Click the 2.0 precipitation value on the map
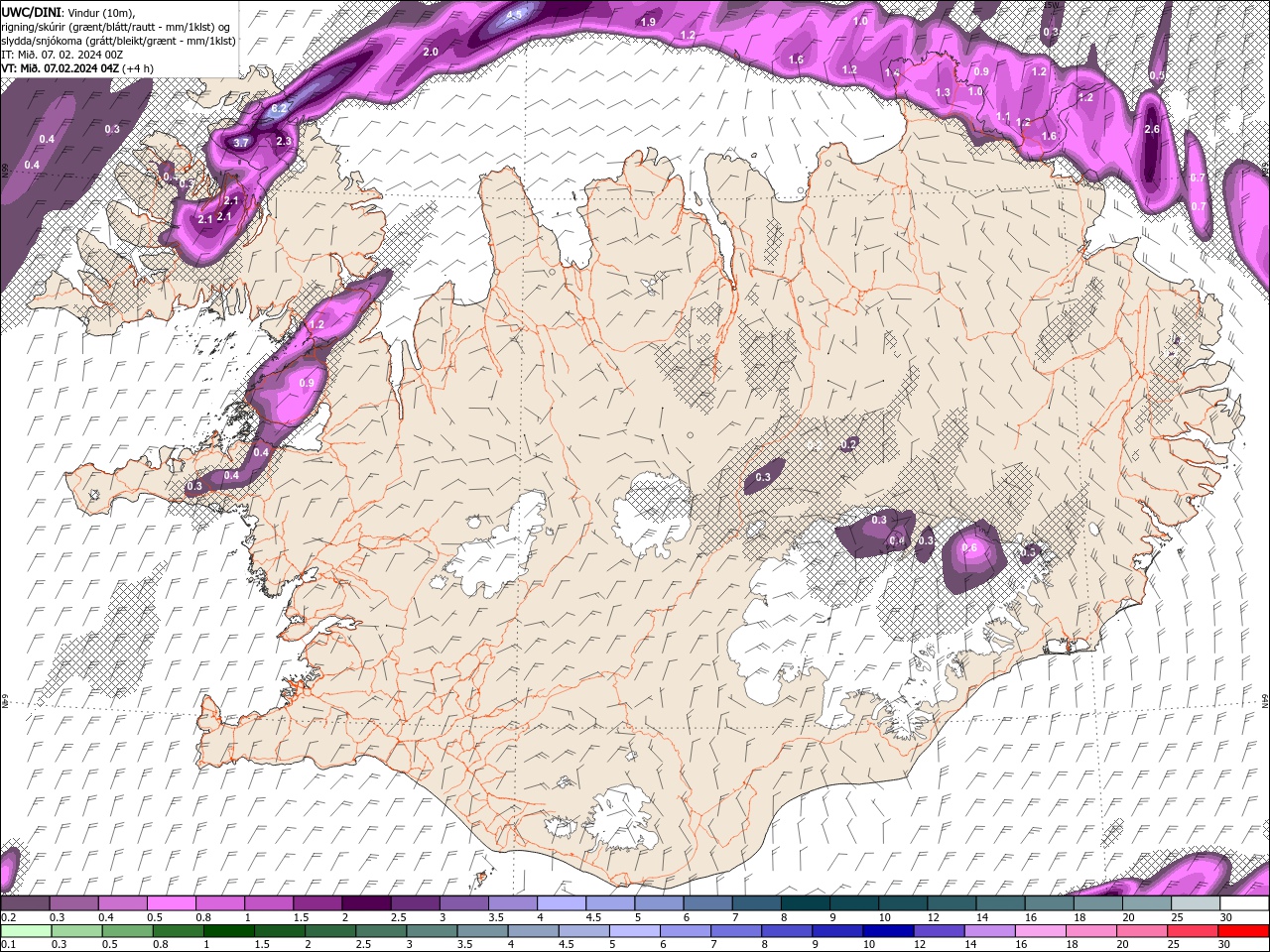This screenshot has width=1270, height=952. 431,52
